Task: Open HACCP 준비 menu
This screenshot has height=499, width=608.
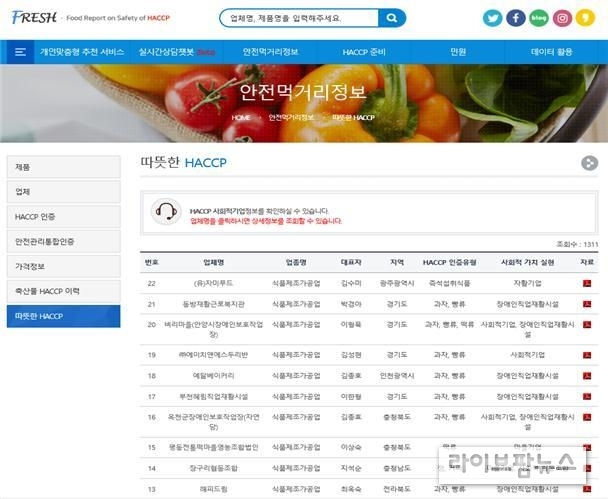Action: 364,52
